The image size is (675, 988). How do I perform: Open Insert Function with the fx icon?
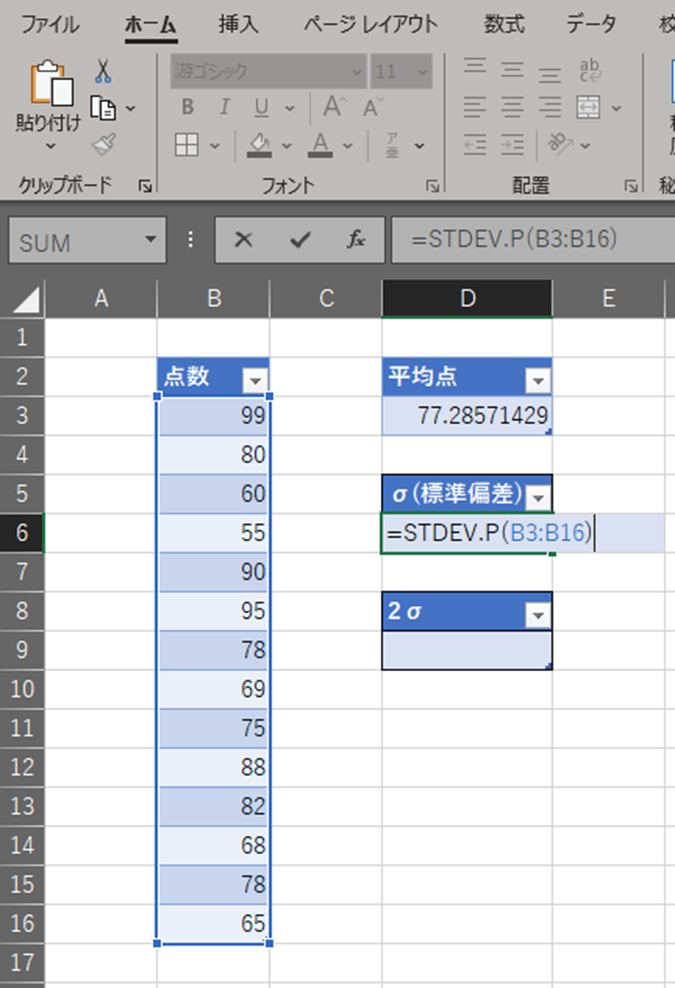[x=356, y=240]
